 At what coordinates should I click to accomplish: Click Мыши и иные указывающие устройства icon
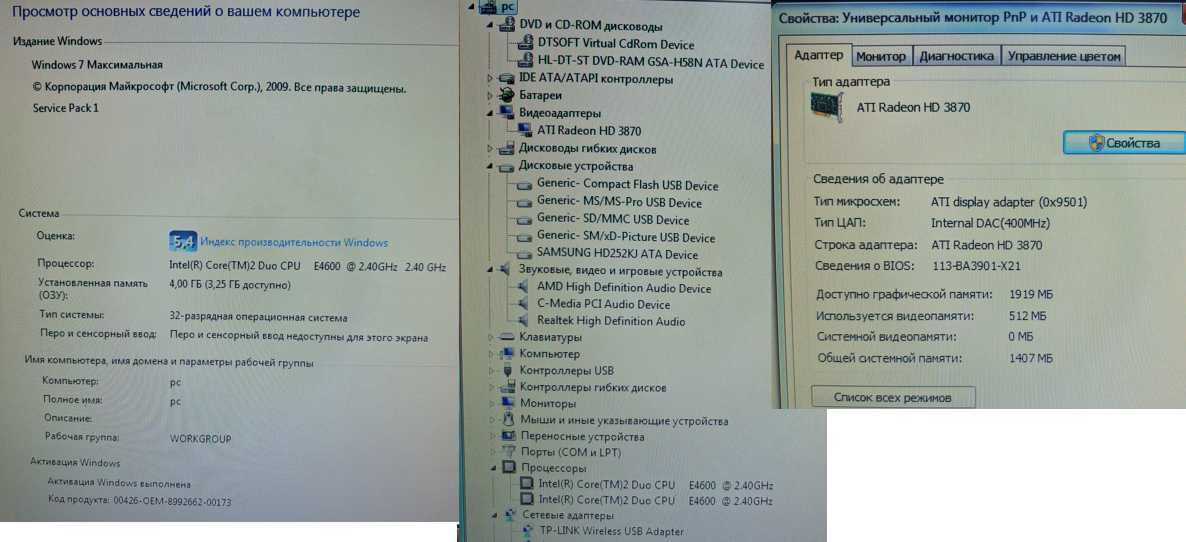coord(508,420)
